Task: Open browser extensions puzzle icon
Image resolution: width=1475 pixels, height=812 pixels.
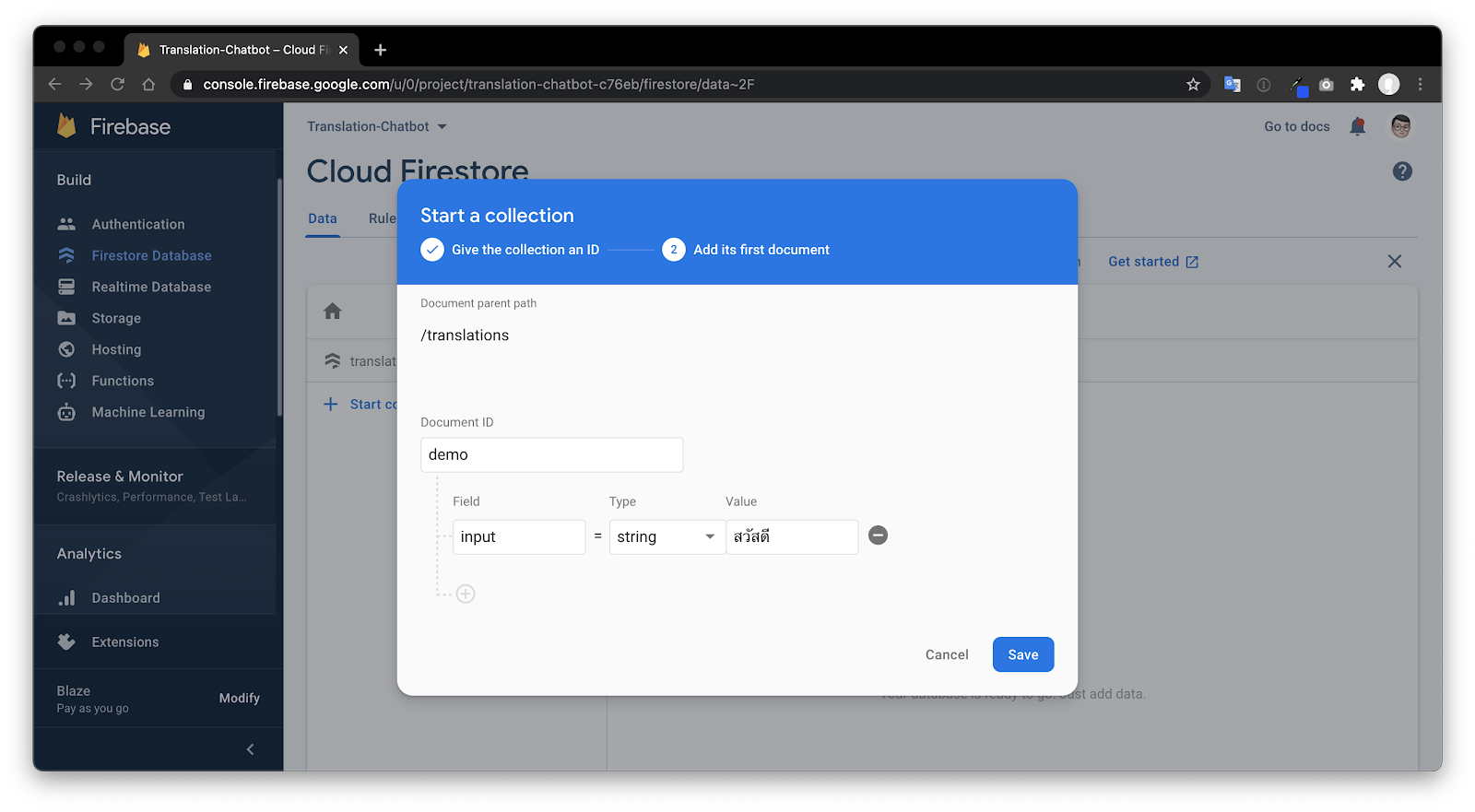Action: (1357, 85)
